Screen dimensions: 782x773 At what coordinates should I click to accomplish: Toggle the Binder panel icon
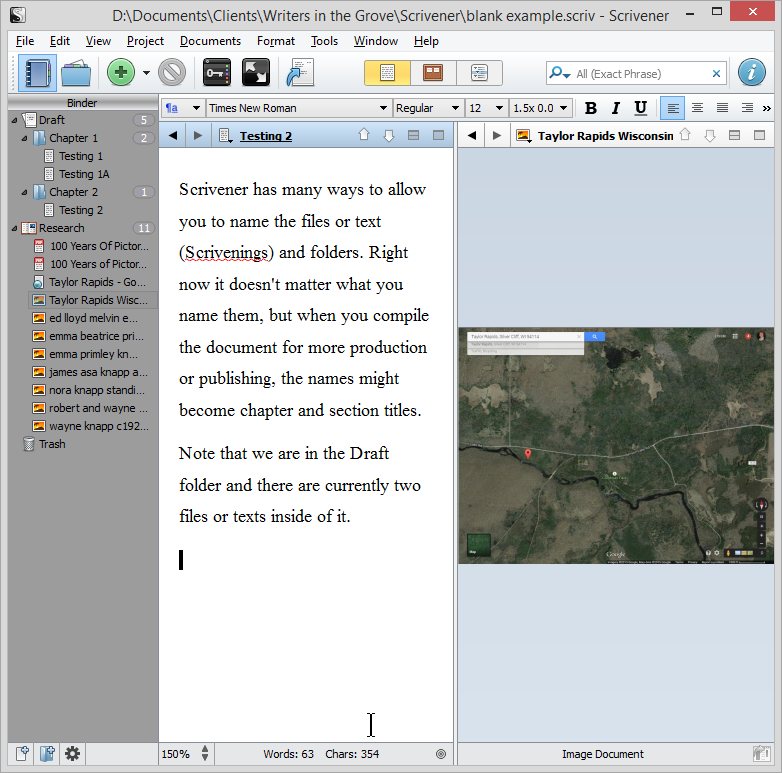coord(37,73)
